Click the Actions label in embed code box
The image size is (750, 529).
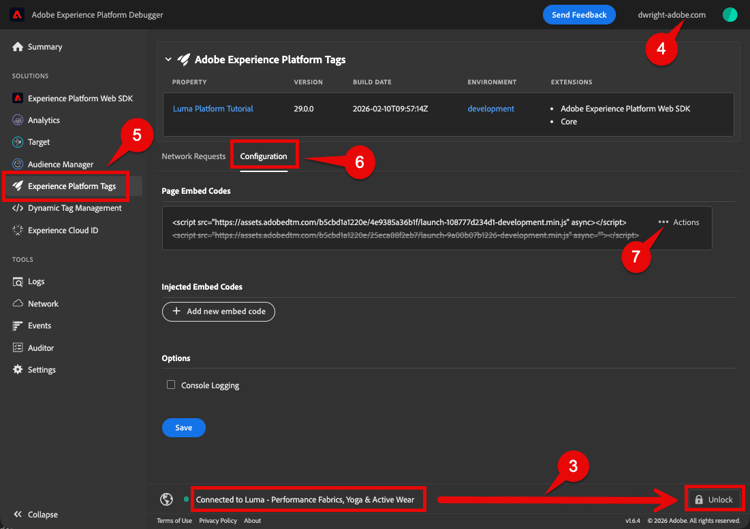click(x=686, y=222)
